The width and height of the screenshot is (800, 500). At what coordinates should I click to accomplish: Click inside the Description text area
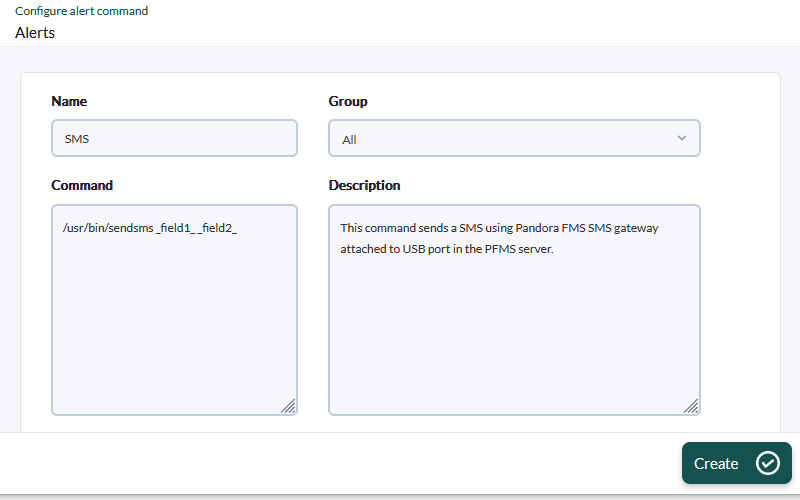(x=514, y=330)
